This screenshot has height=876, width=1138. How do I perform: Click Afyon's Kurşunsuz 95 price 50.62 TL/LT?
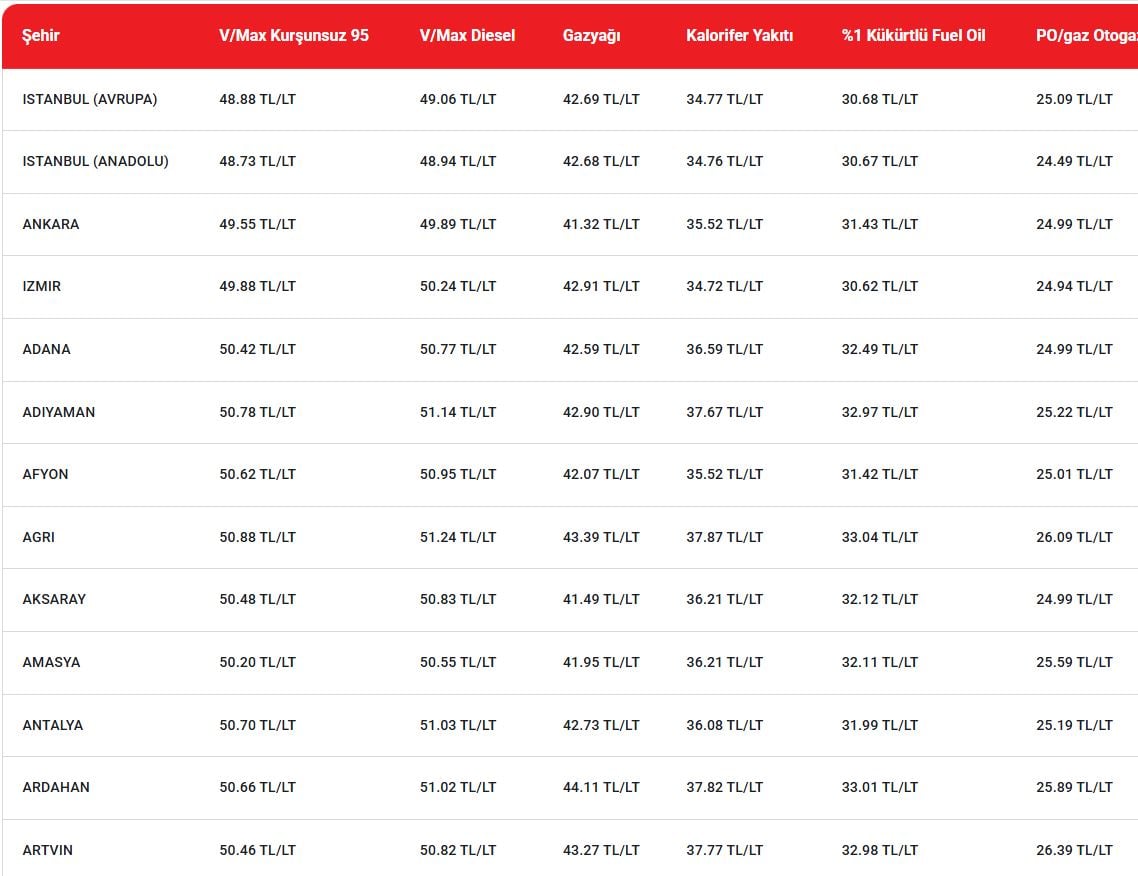click(258, 474)
